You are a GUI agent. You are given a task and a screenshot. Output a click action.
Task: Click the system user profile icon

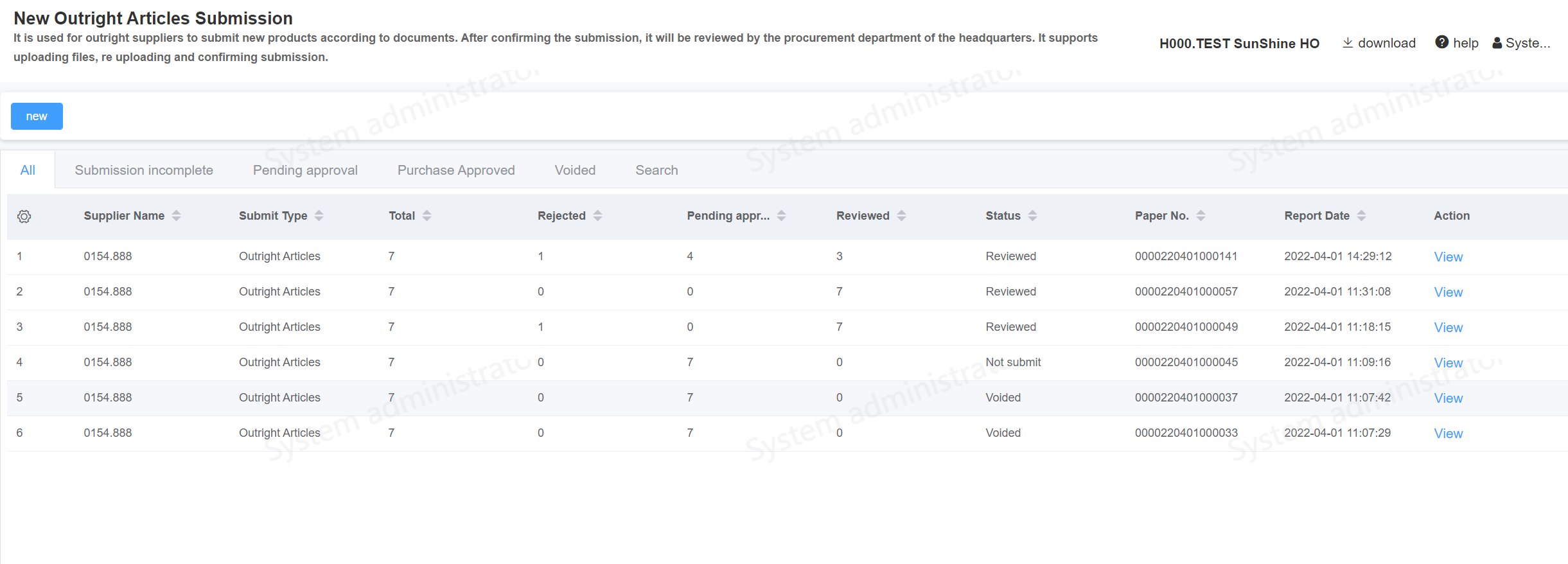click(x=1497, y=43)
